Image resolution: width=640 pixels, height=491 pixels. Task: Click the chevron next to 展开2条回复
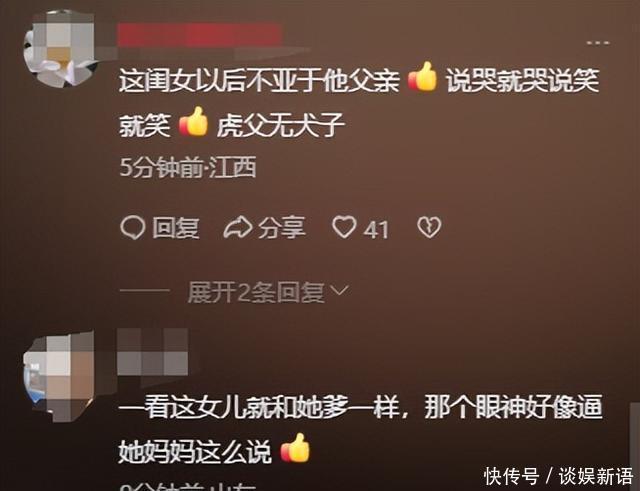[339, 291]
